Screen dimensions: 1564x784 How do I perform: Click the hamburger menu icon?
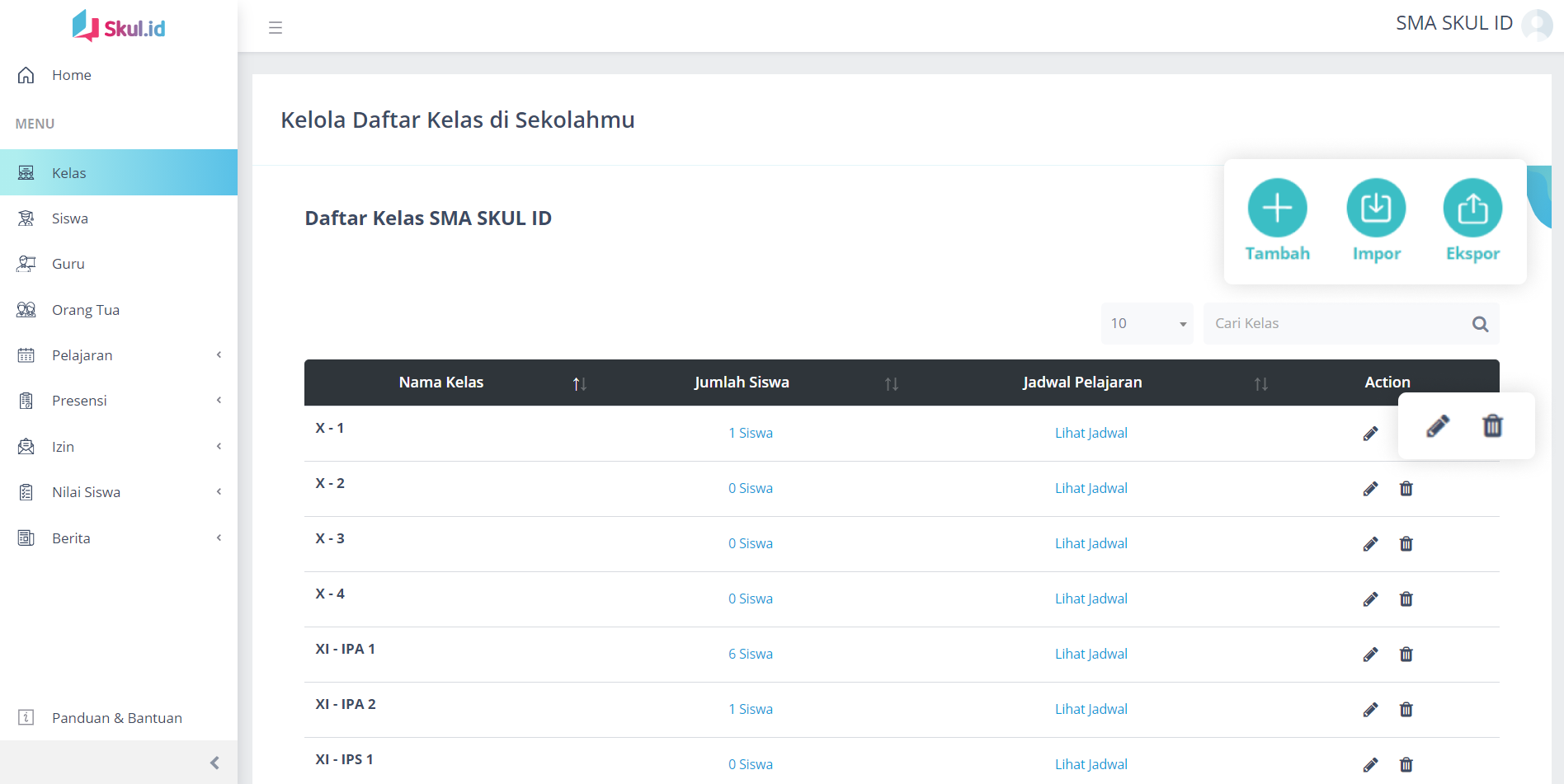tap(276, 28)
